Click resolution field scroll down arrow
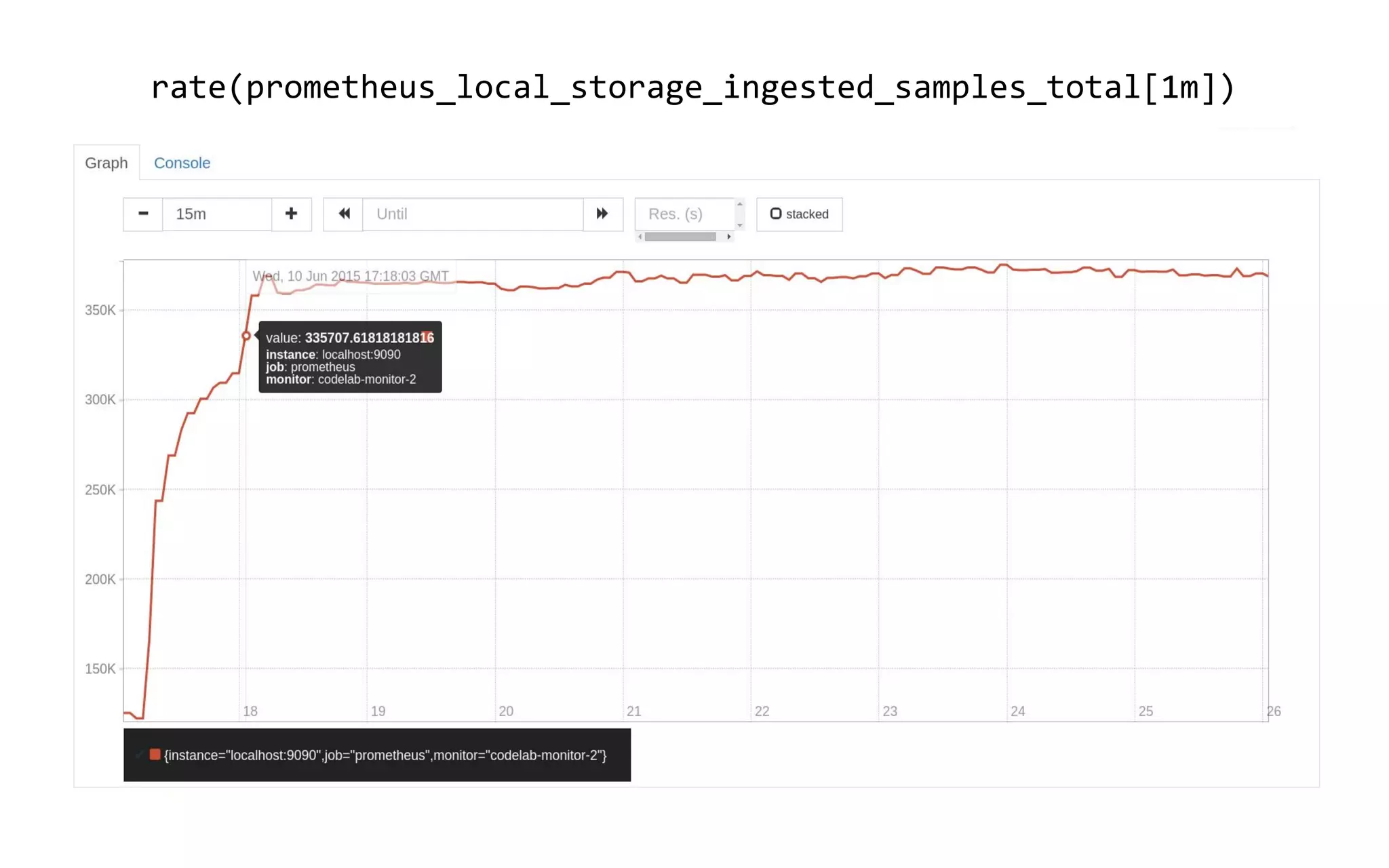This screenshot has height=868, width=1389. click(x=740, y=225)
